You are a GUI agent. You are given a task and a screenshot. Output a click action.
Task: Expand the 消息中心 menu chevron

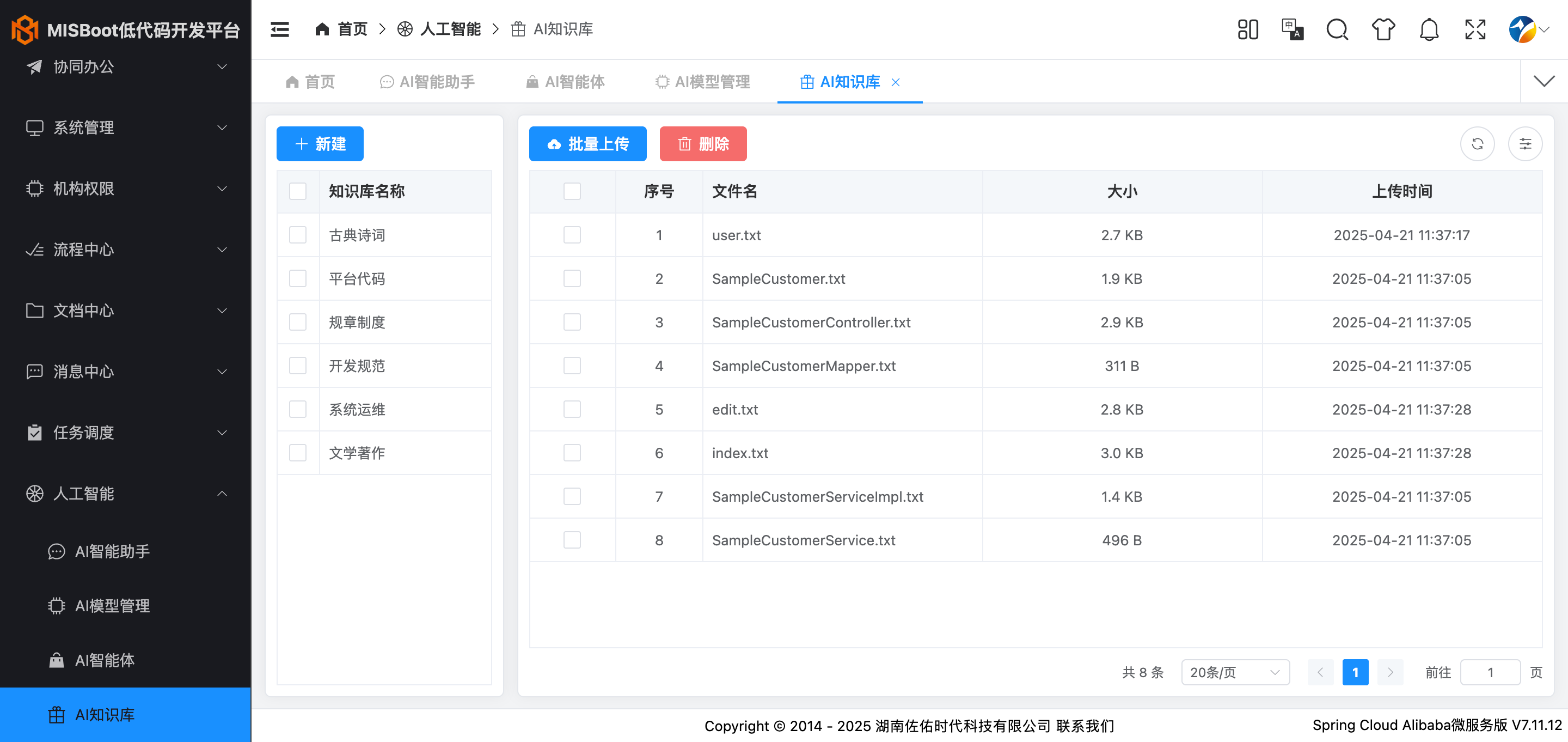[x=222, y=371]
